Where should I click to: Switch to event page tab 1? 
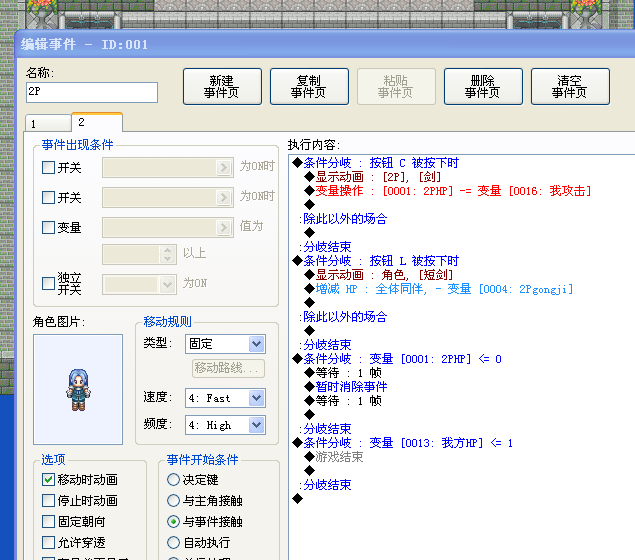point(48,123)
